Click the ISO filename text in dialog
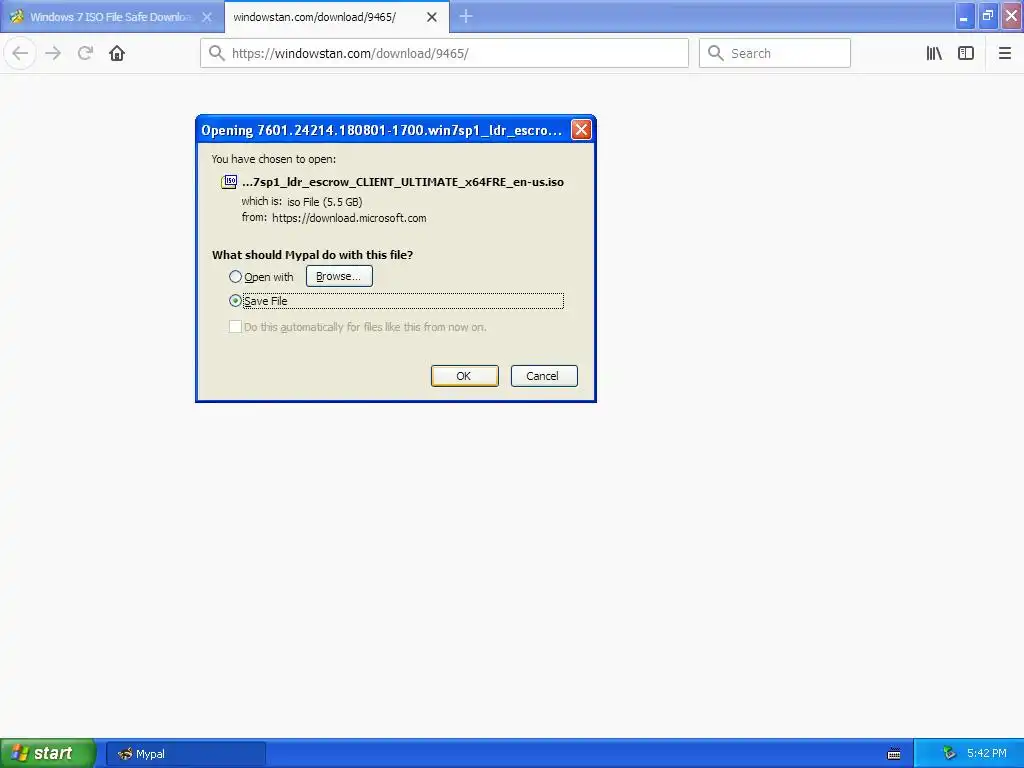 403,182
